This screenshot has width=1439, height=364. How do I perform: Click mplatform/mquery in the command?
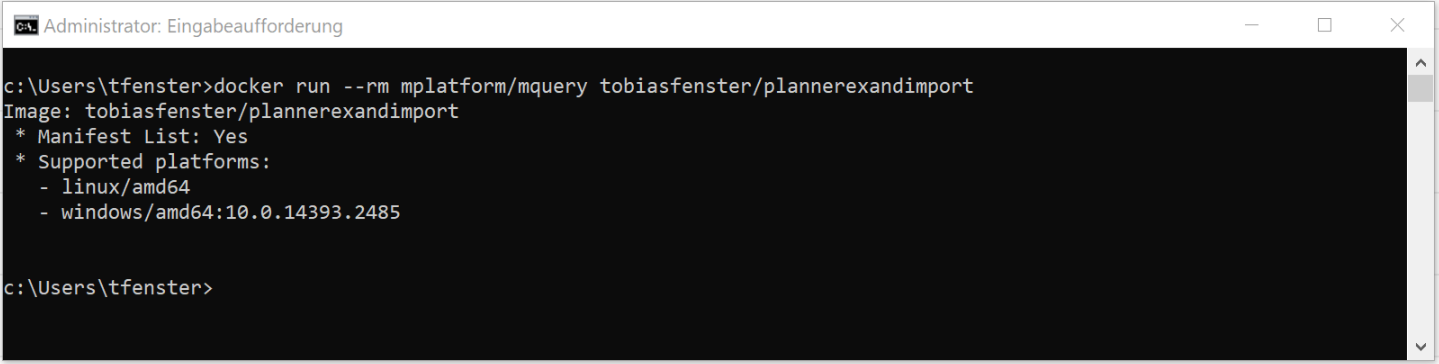coord(494,86)
